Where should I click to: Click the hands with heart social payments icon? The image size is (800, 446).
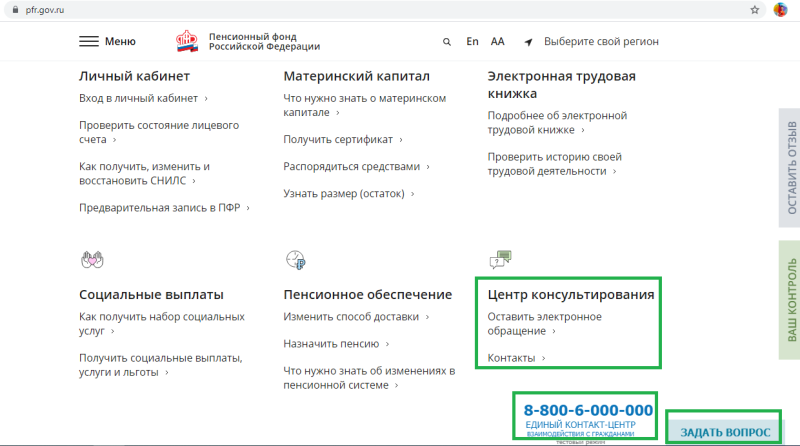click(x=92, y=260)
